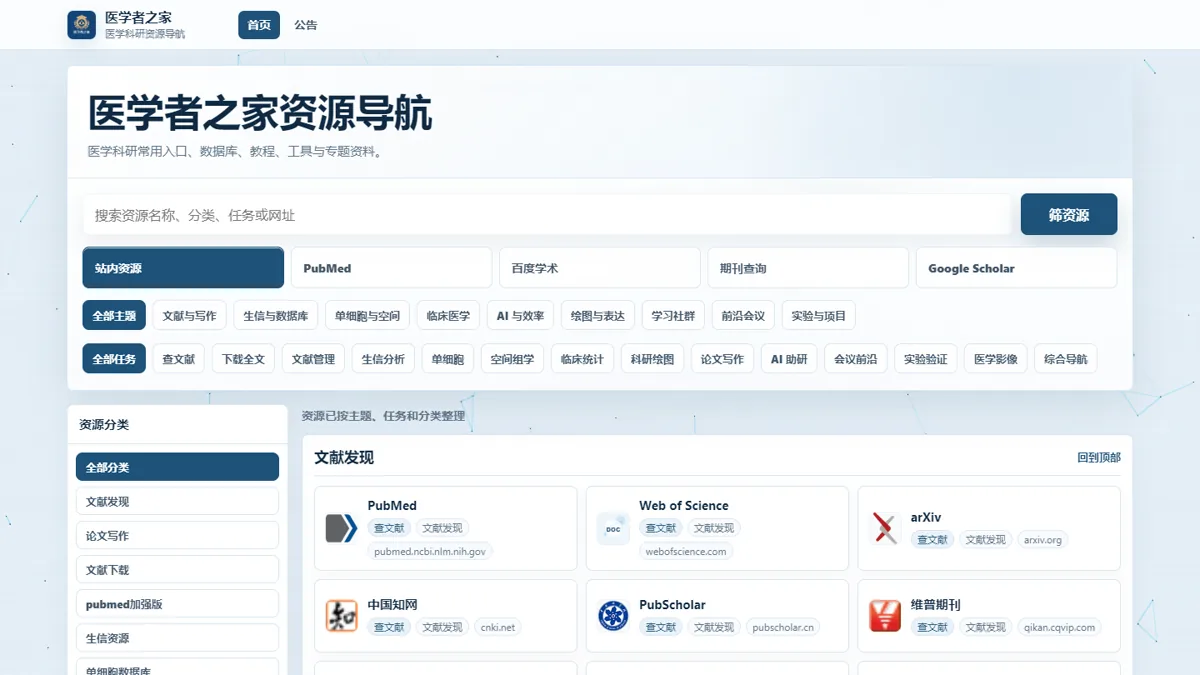Open pubmed加强版 category in sidebar
The width and height of the screenshot is (1200, 675).
[177, 604]
